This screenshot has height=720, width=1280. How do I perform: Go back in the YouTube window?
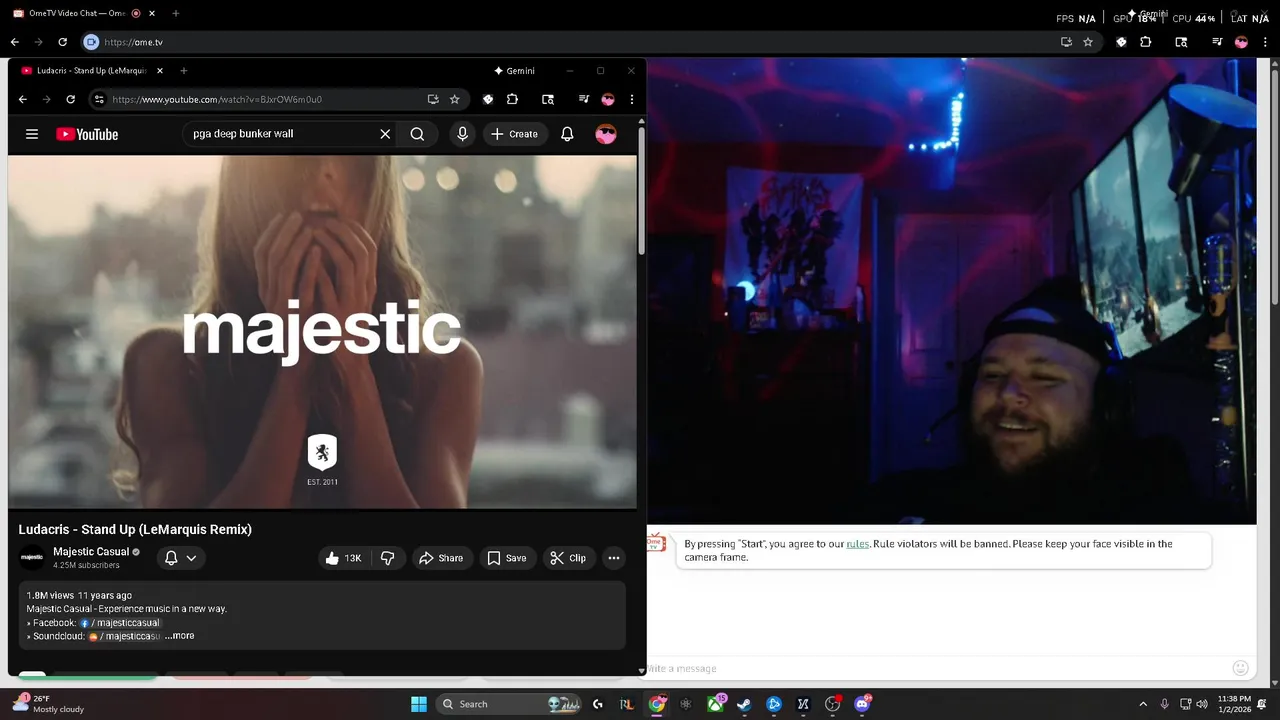[22, 99]
